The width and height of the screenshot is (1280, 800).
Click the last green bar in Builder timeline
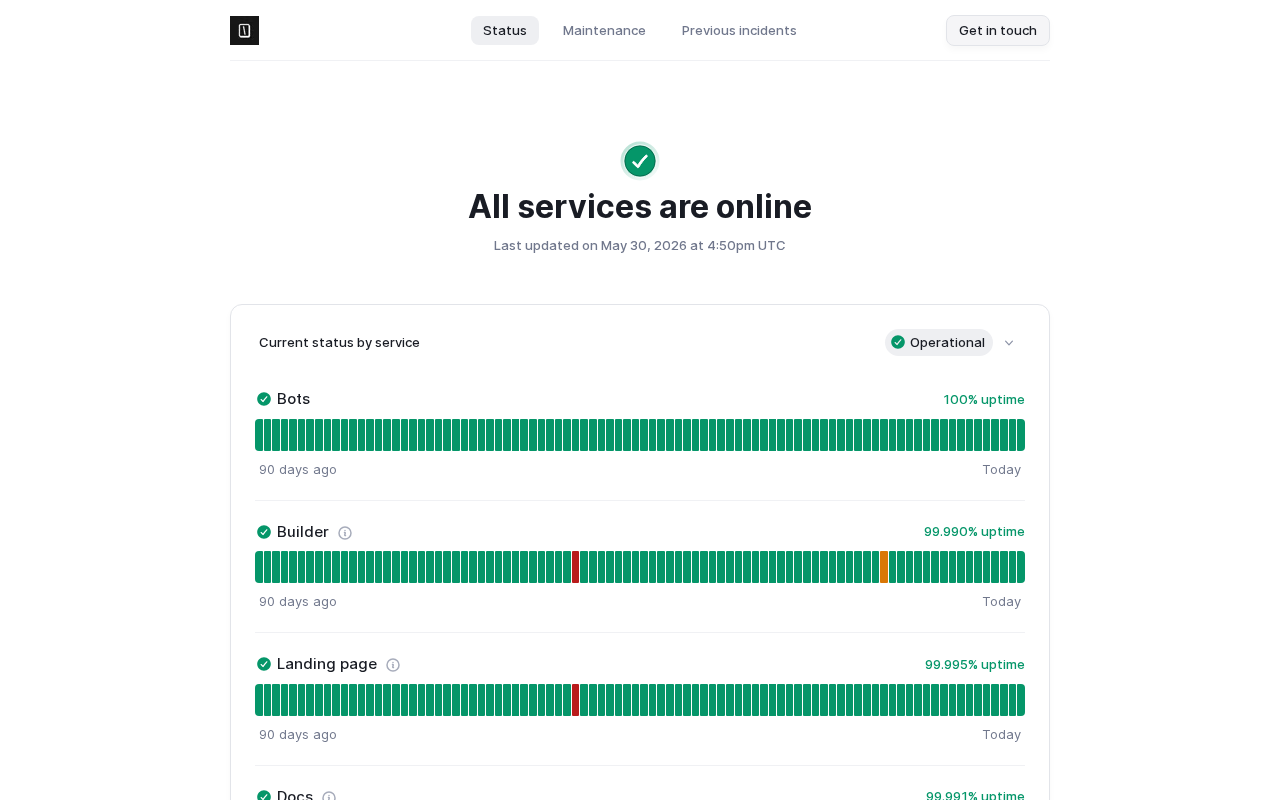pyautogui.click(x=1021, y=567)
